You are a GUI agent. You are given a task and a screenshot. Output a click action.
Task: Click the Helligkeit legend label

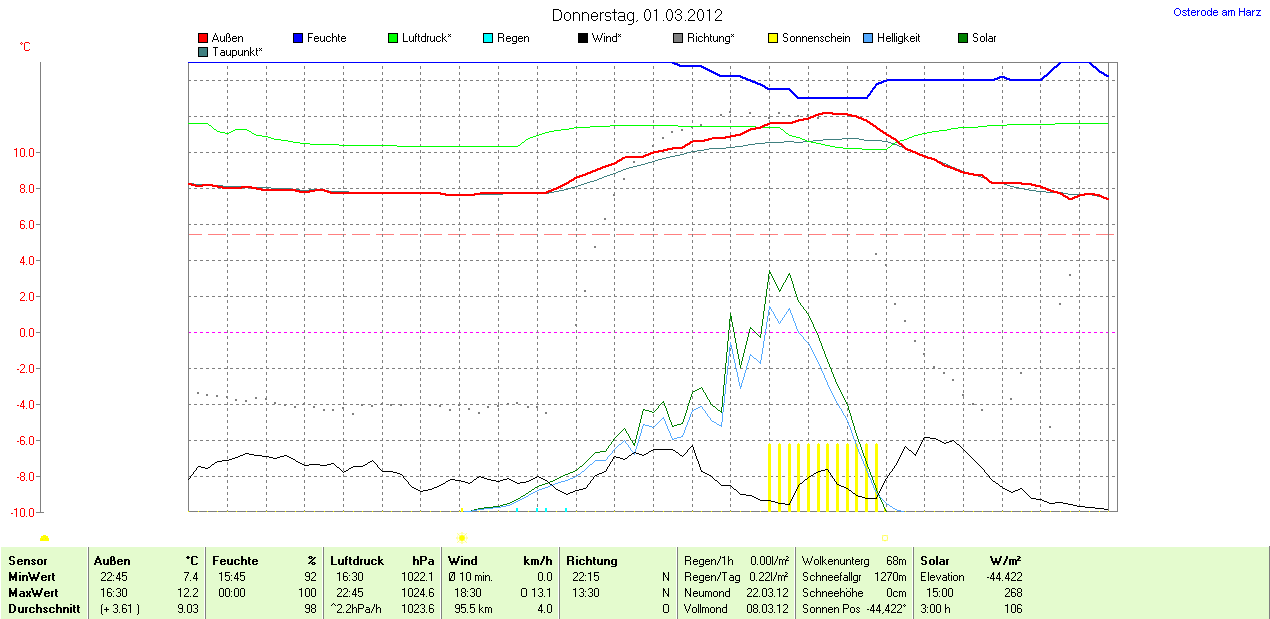click(x=898, y=38)
